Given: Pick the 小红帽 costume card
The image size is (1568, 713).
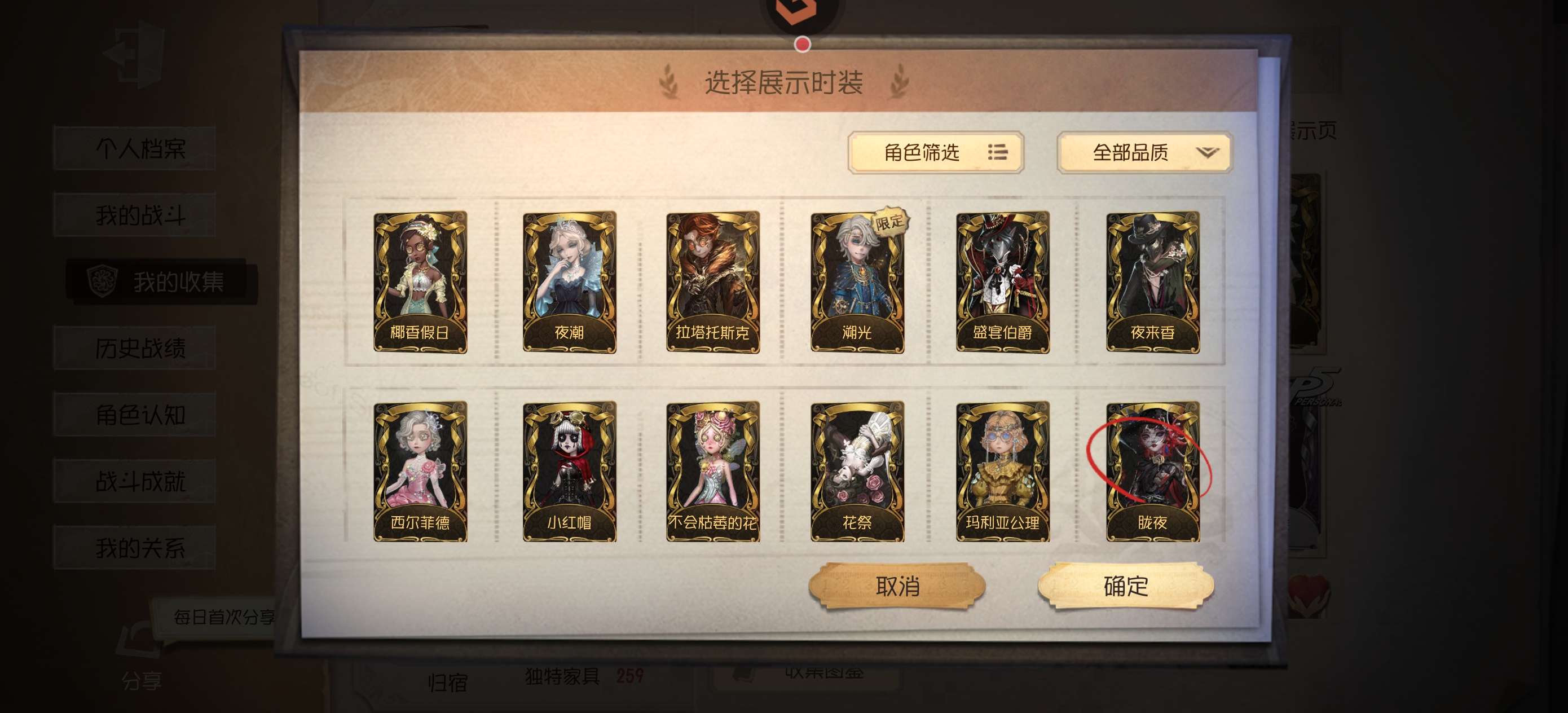Looking at the screenshot, I should 569,471.
